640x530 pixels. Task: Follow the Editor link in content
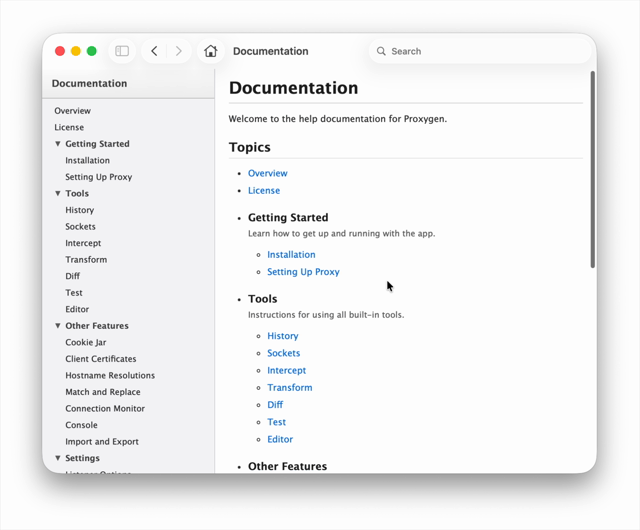coord(280,439)
